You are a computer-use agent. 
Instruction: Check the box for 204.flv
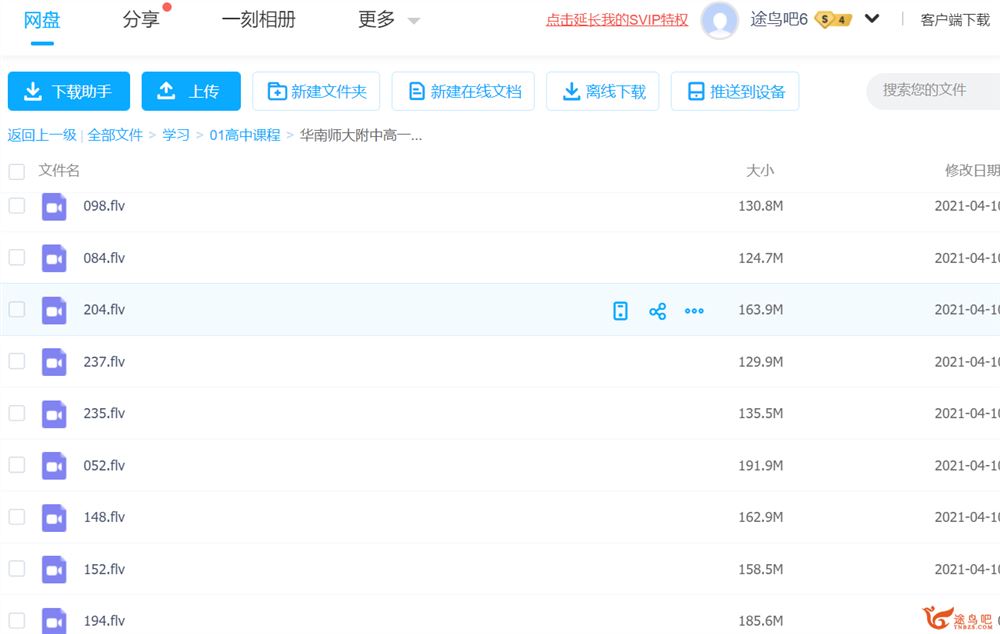17,309
